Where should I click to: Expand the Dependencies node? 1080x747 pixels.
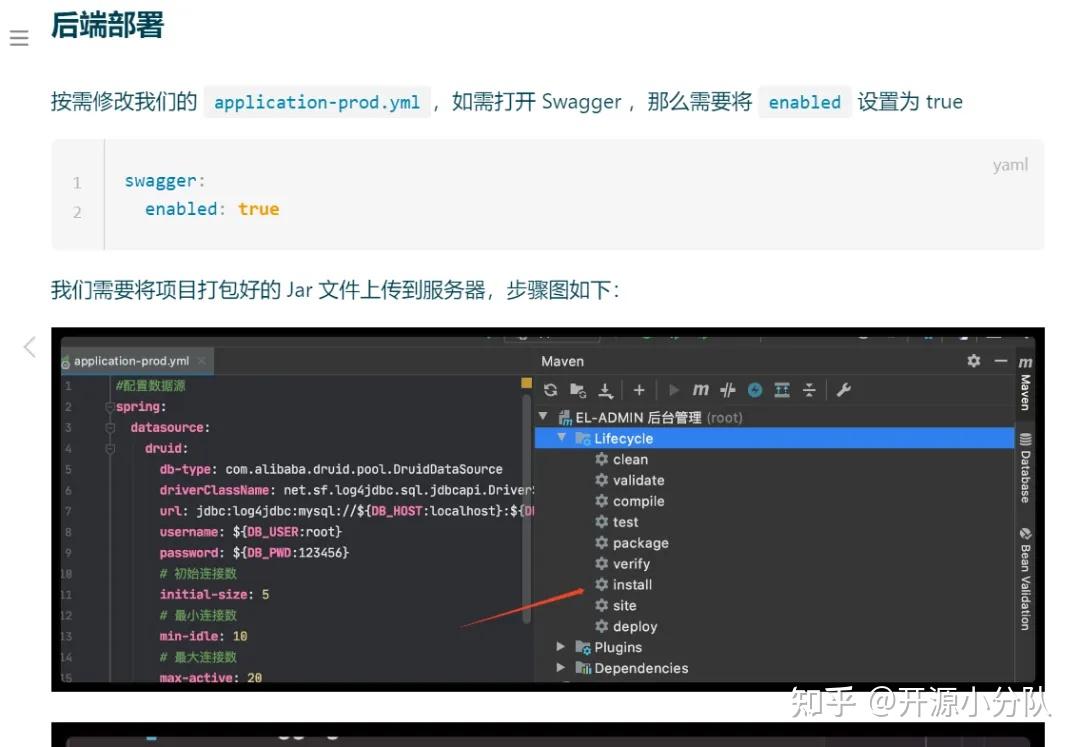[560, 668]
